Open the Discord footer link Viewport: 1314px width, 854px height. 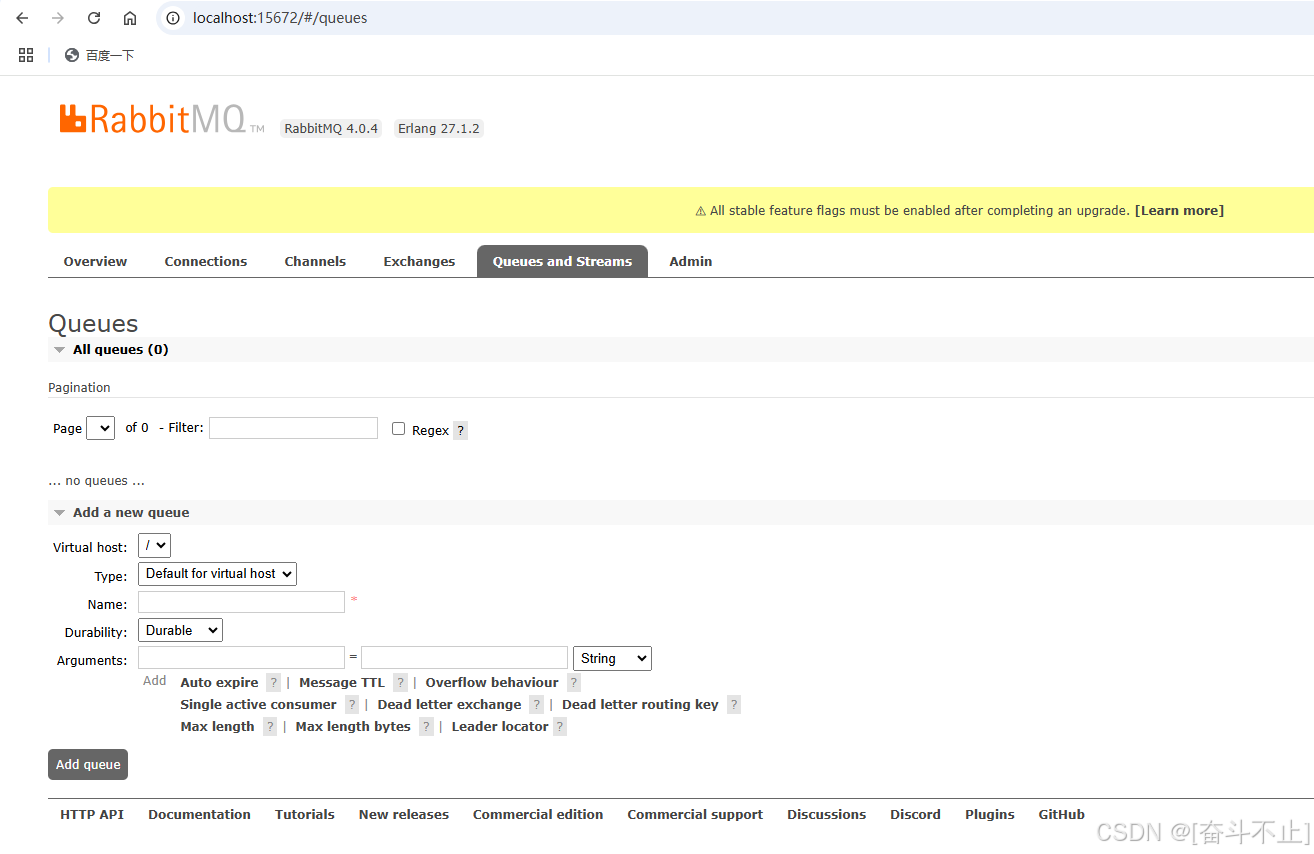pos(916,815)
